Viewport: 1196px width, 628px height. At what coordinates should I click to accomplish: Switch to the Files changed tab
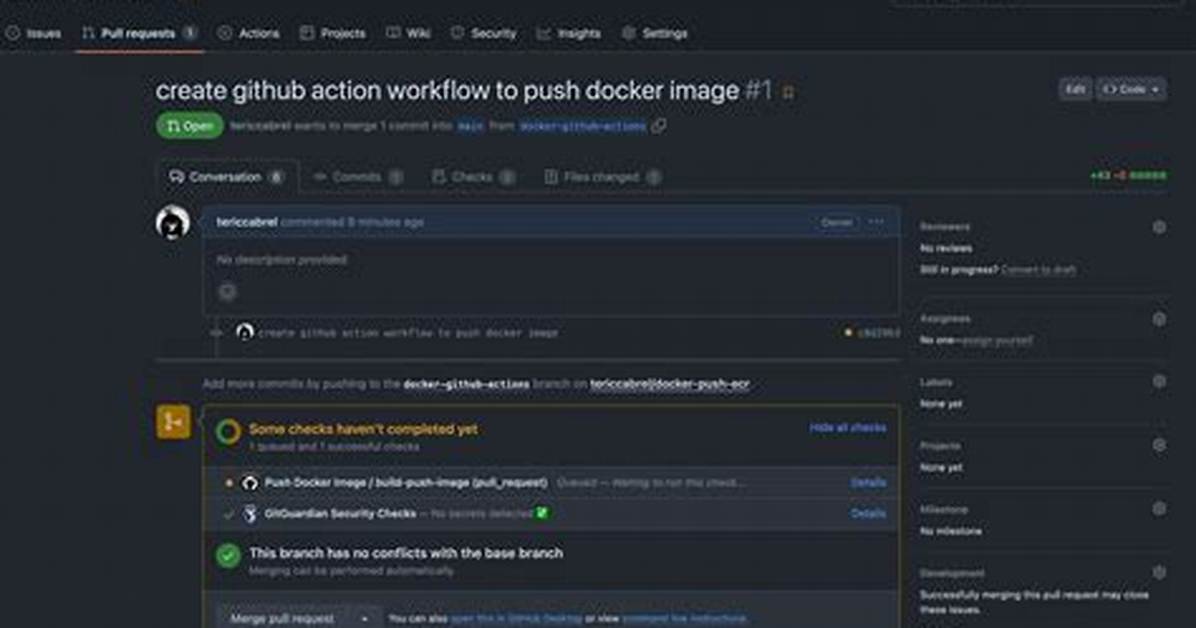coord(602,177)
